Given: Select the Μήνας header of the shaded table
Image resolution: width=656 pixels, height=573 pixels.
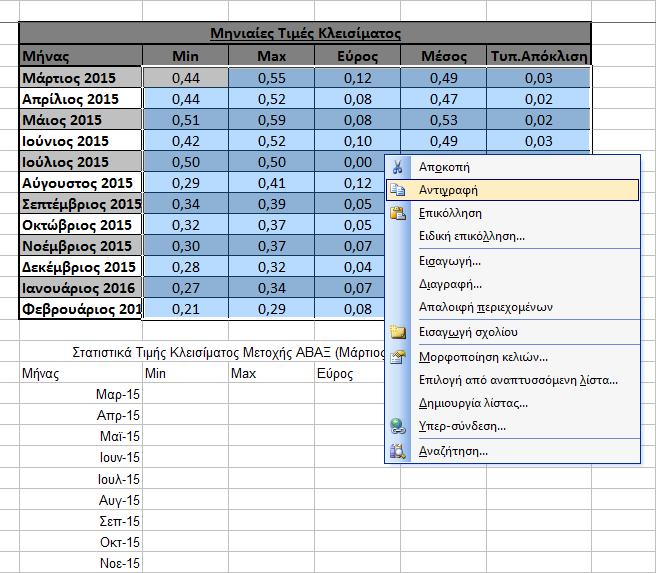Looking at the screenshot, I should point(81,56).
